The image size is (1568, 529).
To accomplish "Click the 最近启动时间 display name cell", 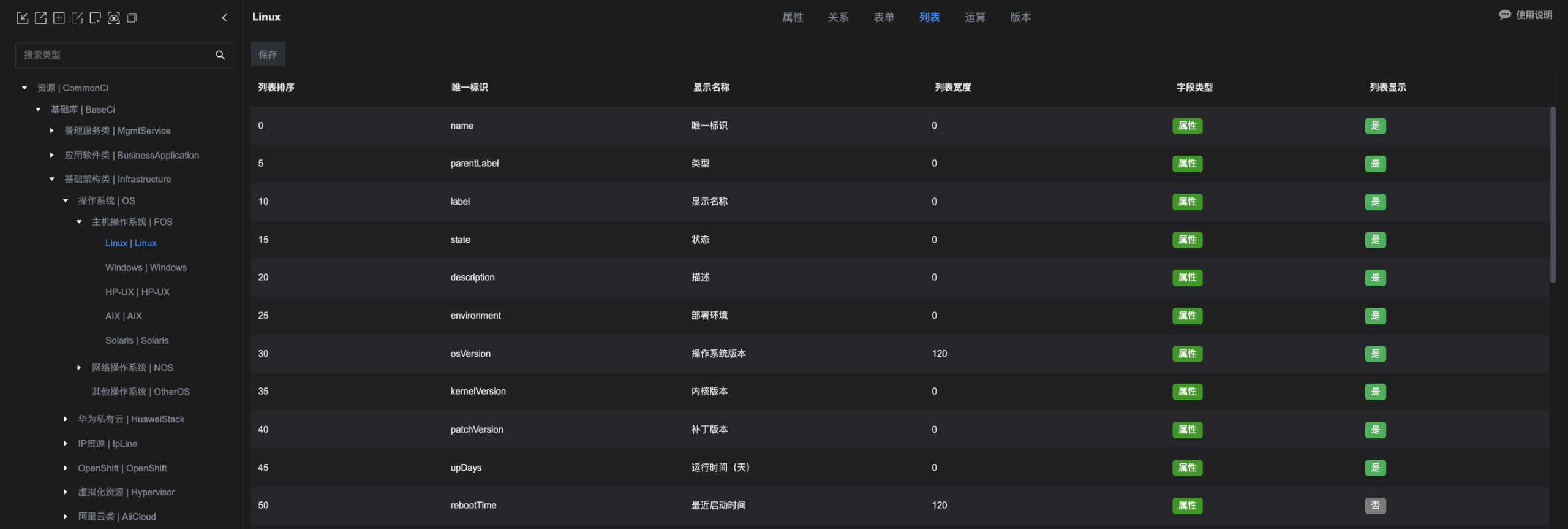I will pyautogui.click(x=718, y=506).
